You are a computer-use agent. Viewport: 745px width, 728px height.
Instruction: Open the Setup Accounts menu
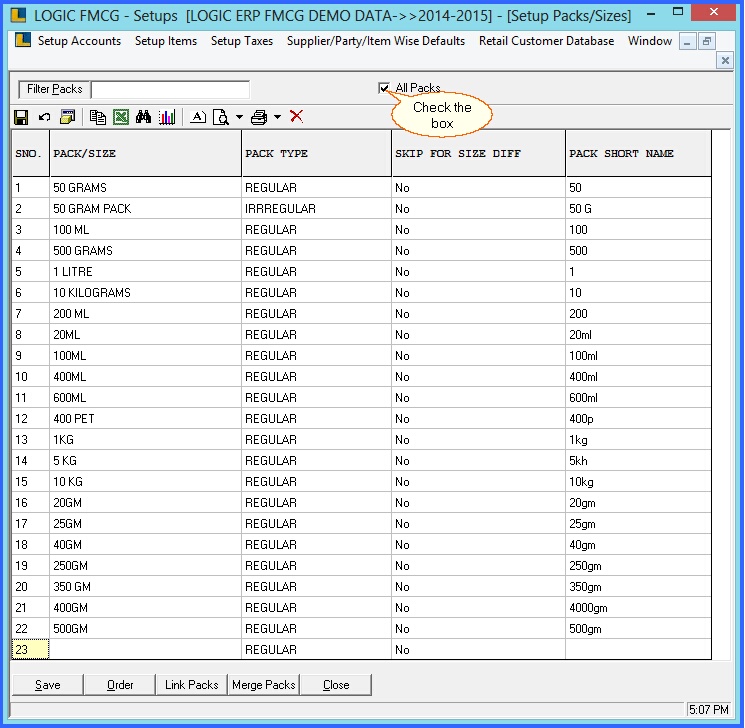pos(79,41)
